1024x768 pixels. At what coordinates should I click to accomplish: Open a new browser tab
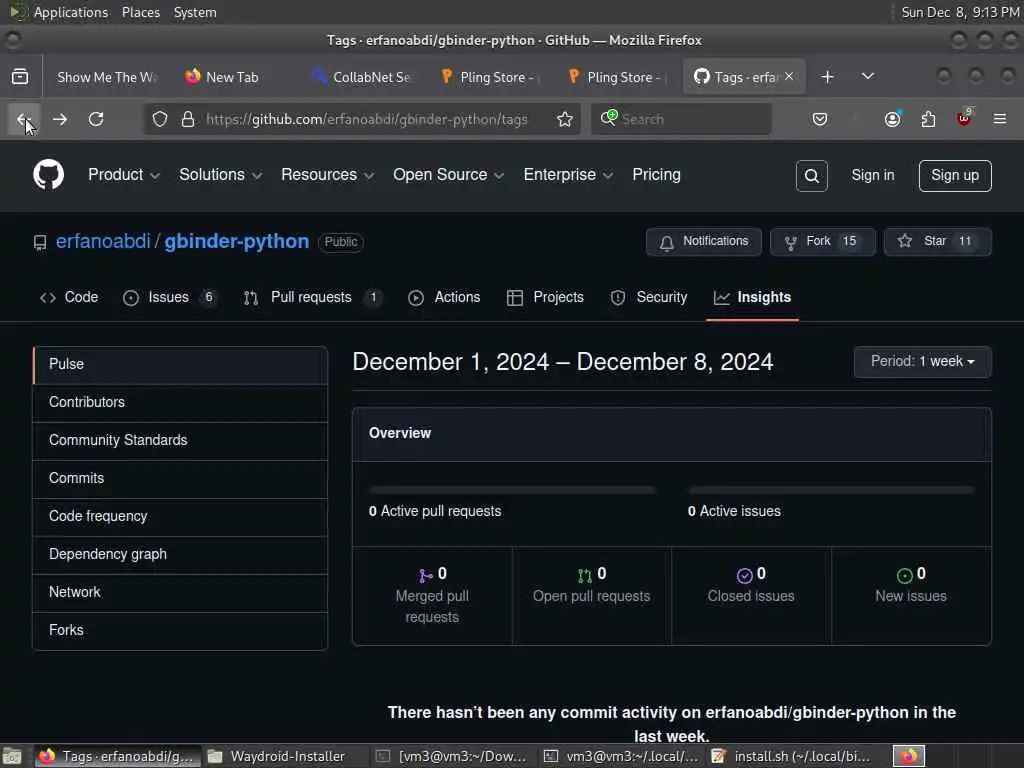(827, 76)
